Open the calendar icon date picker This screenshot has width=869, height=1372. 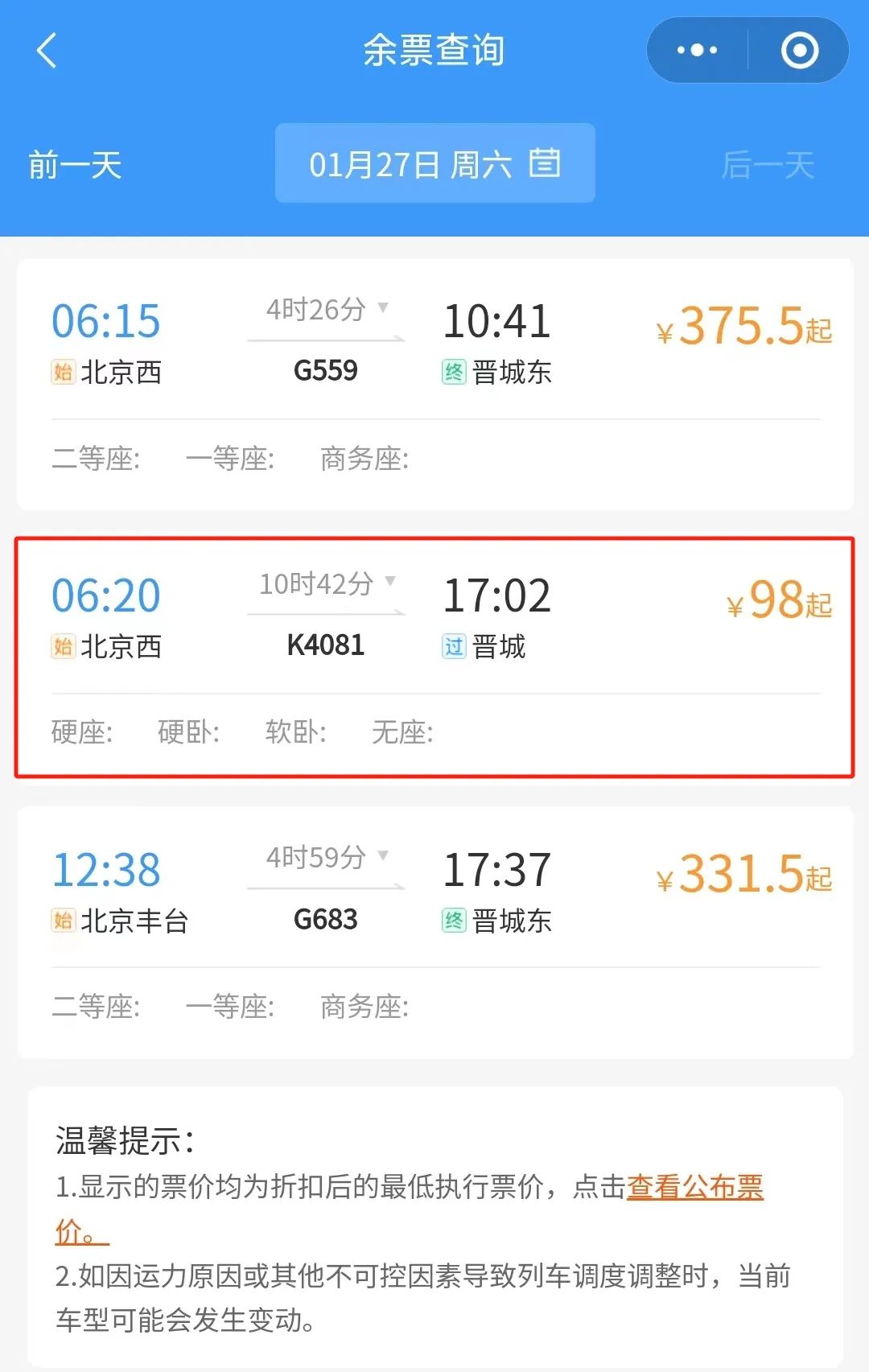545,163
